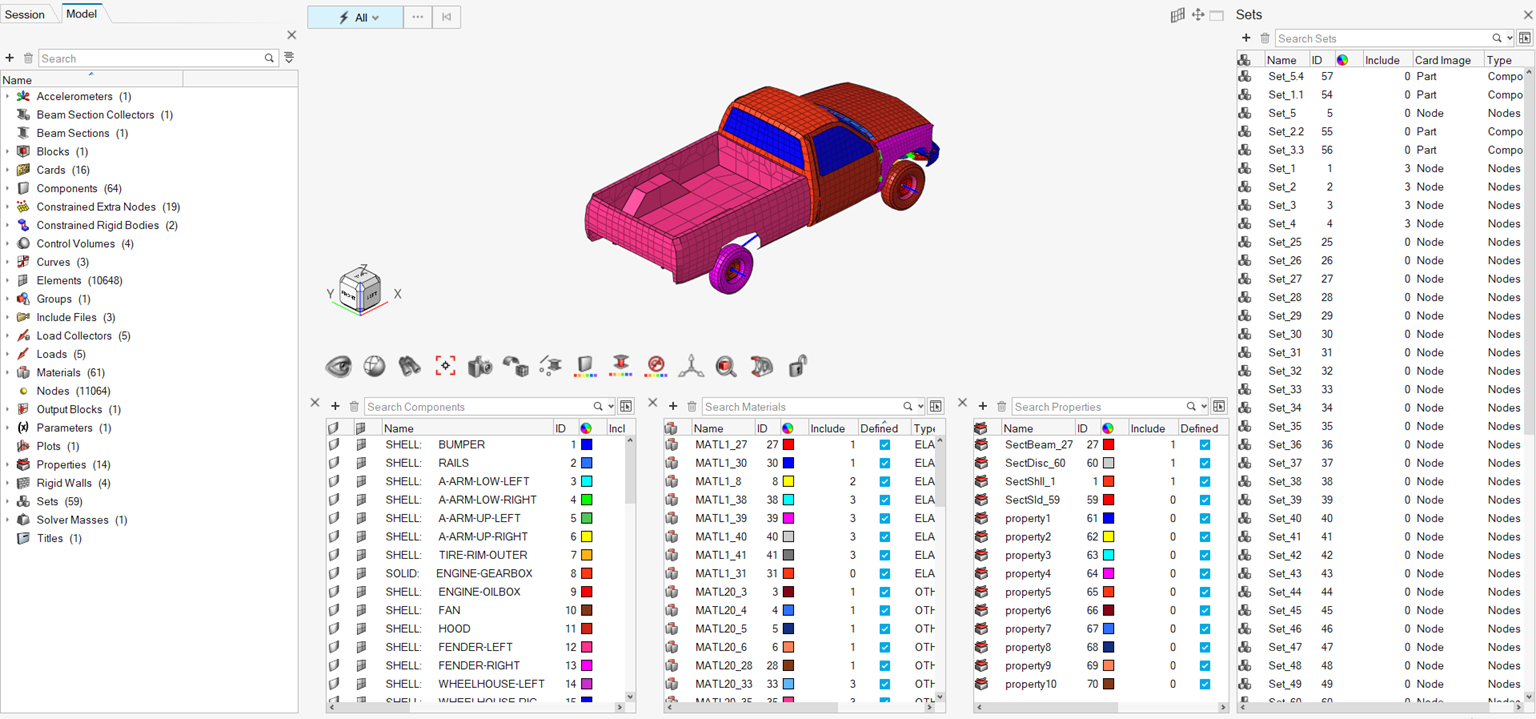
Task: Expand the Sets (59) tree node
Action: pyautogui.click(x=7, y=501)
